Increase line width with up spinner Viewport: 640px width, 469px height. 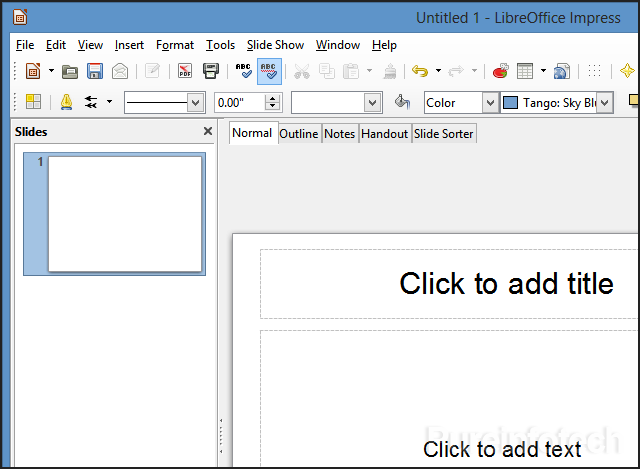click(273, 98)
